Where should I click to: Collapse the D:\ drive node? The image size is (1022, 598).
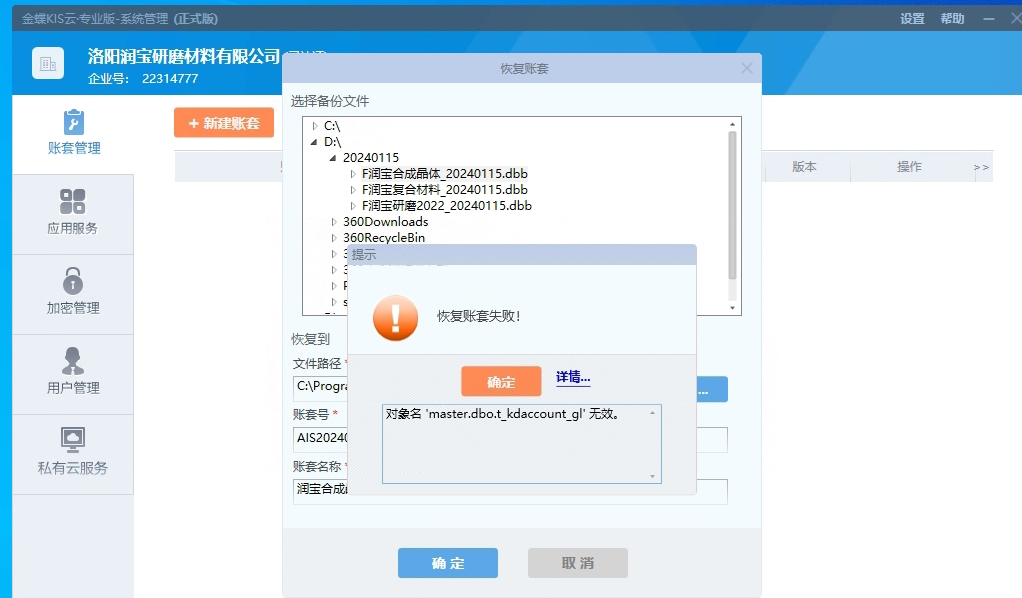[315, 142]
